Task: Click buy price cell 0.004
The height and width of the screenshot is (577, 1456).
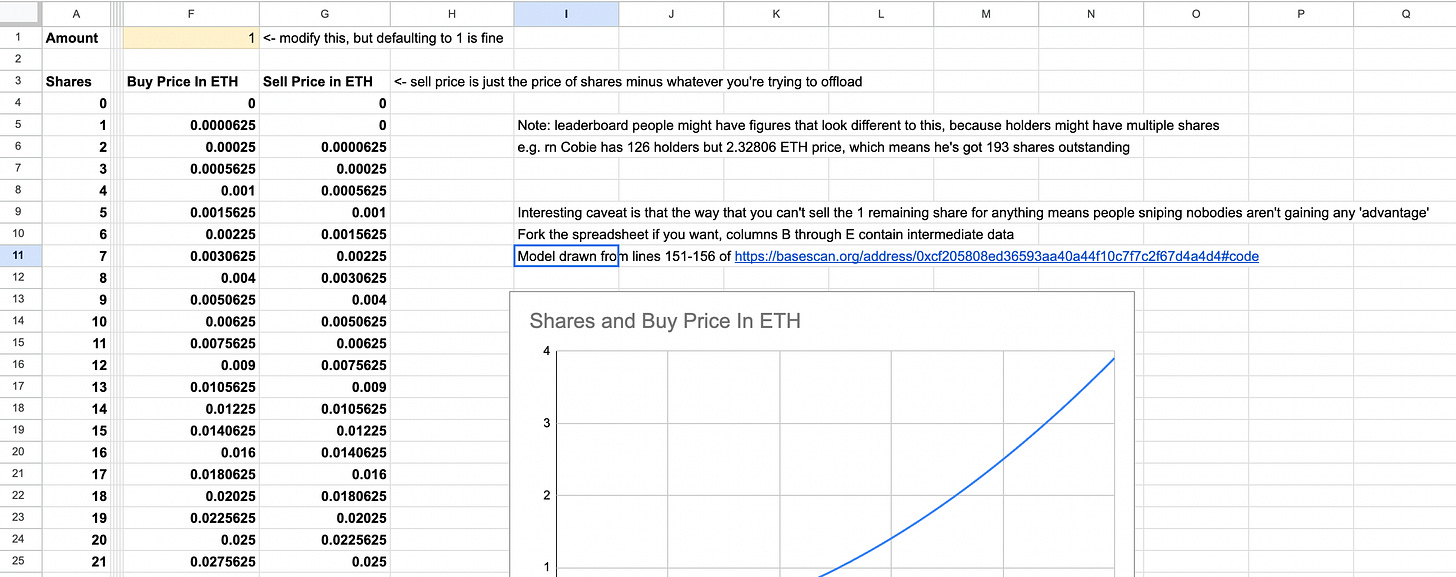Action: coord(191,278)
